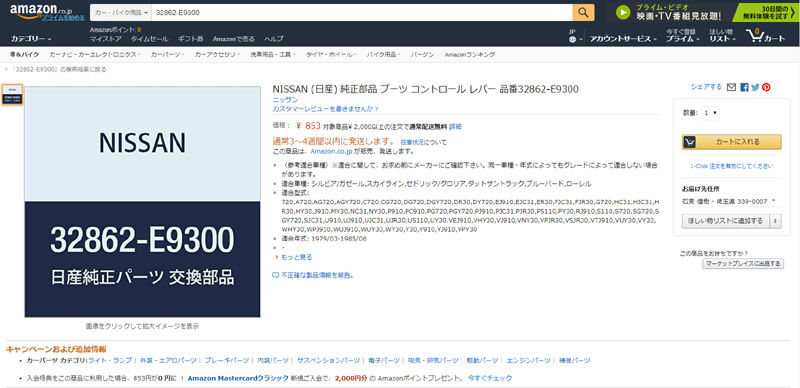800x388 pixels.
Task: Click the Prime Video play icon banner
Action: tap(622, 12)
